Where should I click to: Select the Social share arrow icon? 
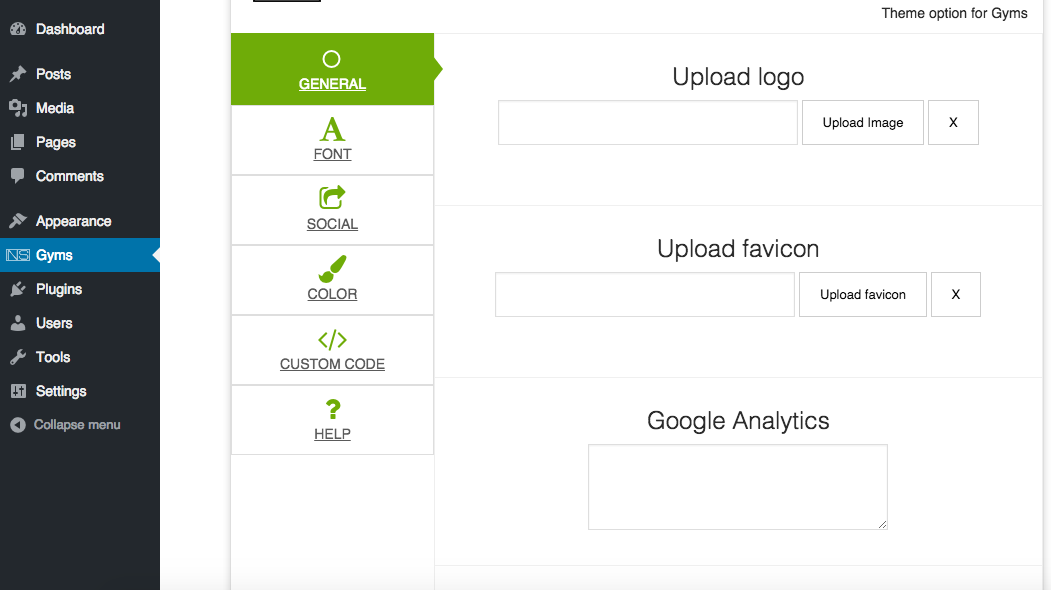click(x=332, y=198)
